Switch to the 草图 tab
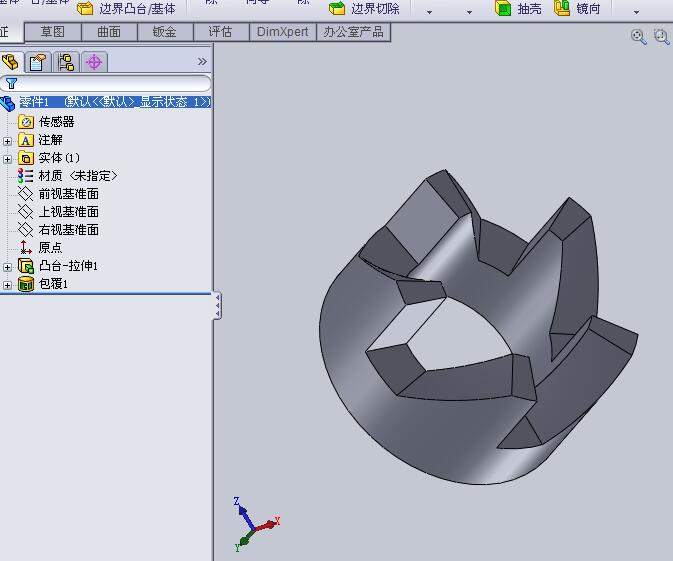The image size is (673, 561). 53,32
